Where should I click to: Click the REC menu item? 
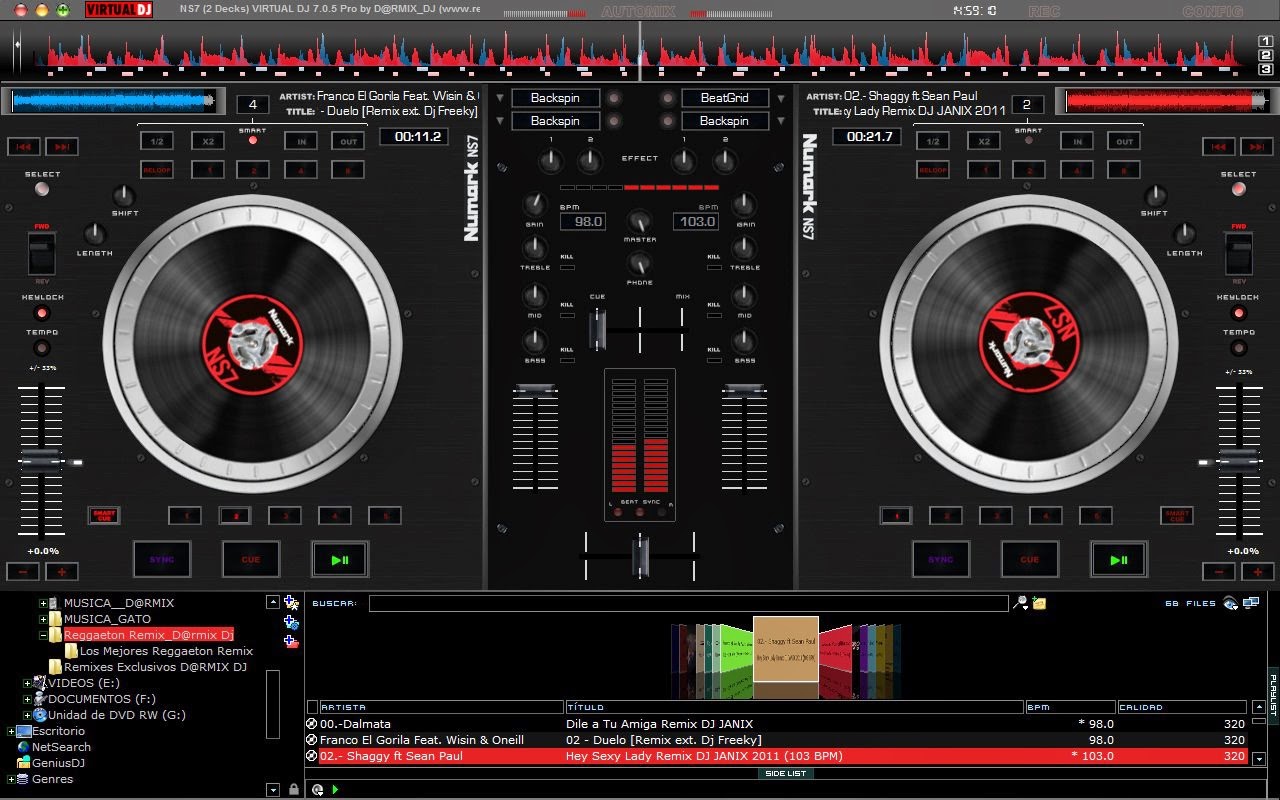coord(1043,12)
